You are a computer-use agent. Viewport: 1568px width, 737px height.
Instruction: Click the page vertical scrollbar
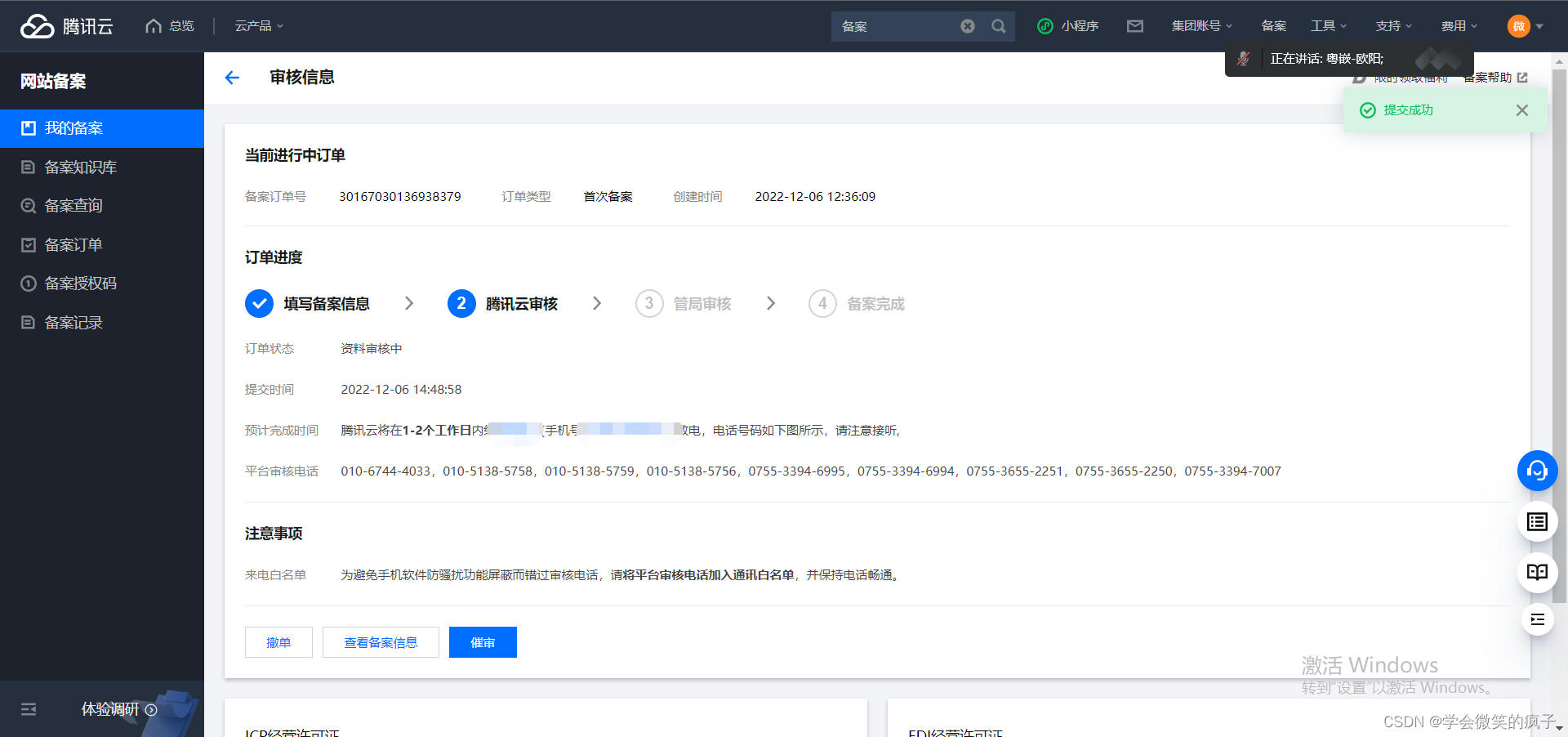[1559, 335]
